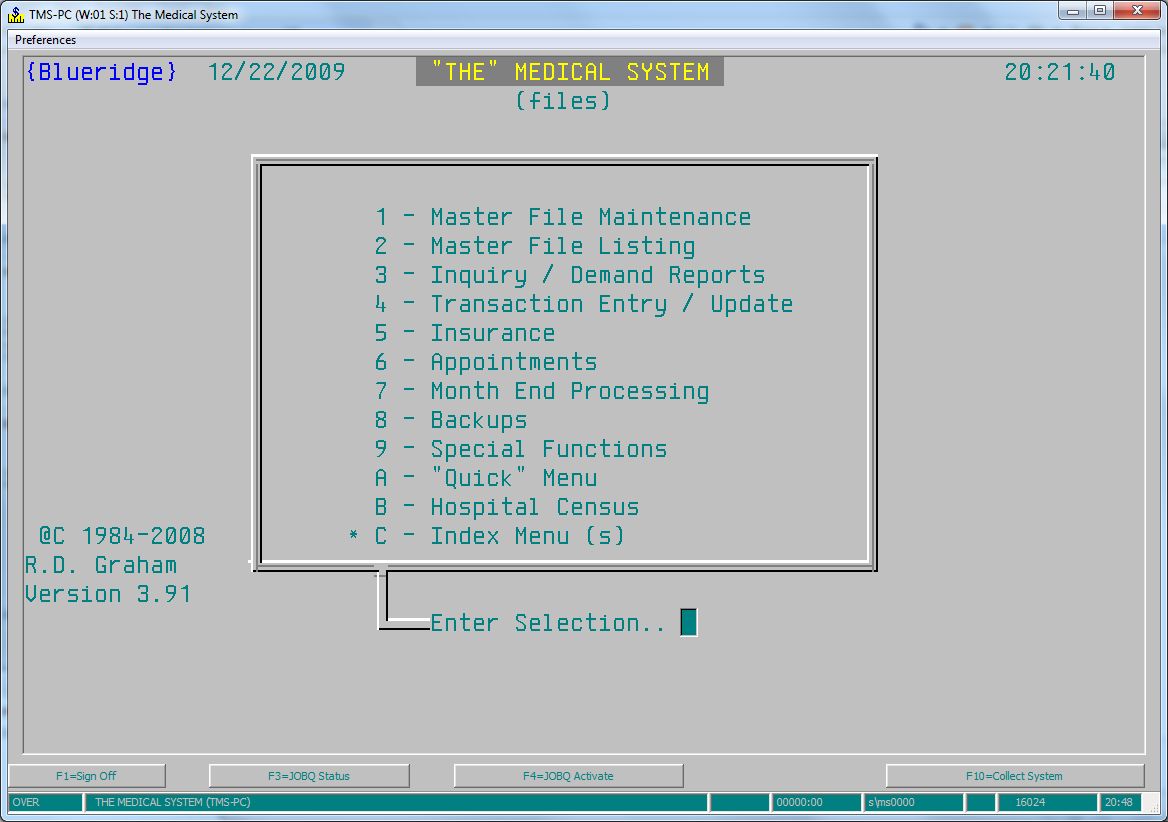Image resolution: width=1168 pixels, height=822 pixels.
Task: Click the F10=Collect System button
Action: coord(1014,776)
